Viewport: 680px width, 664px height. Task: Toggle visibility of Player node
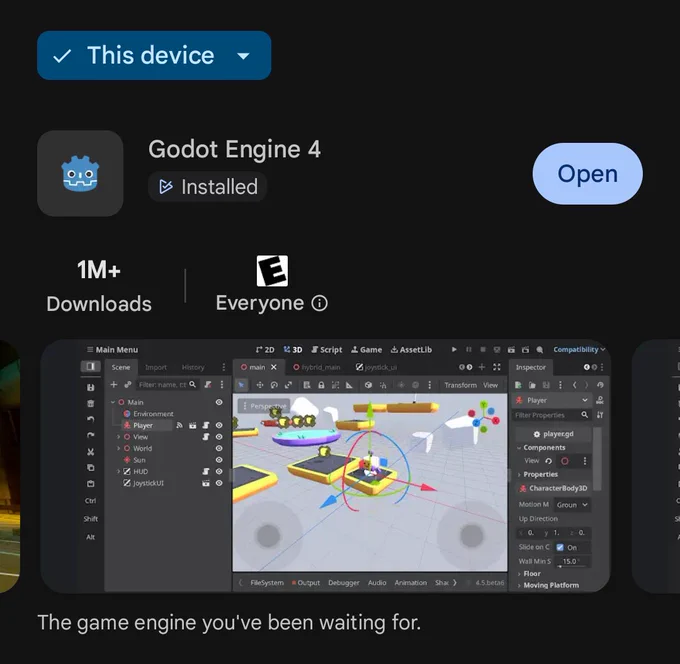pos(219,425)
